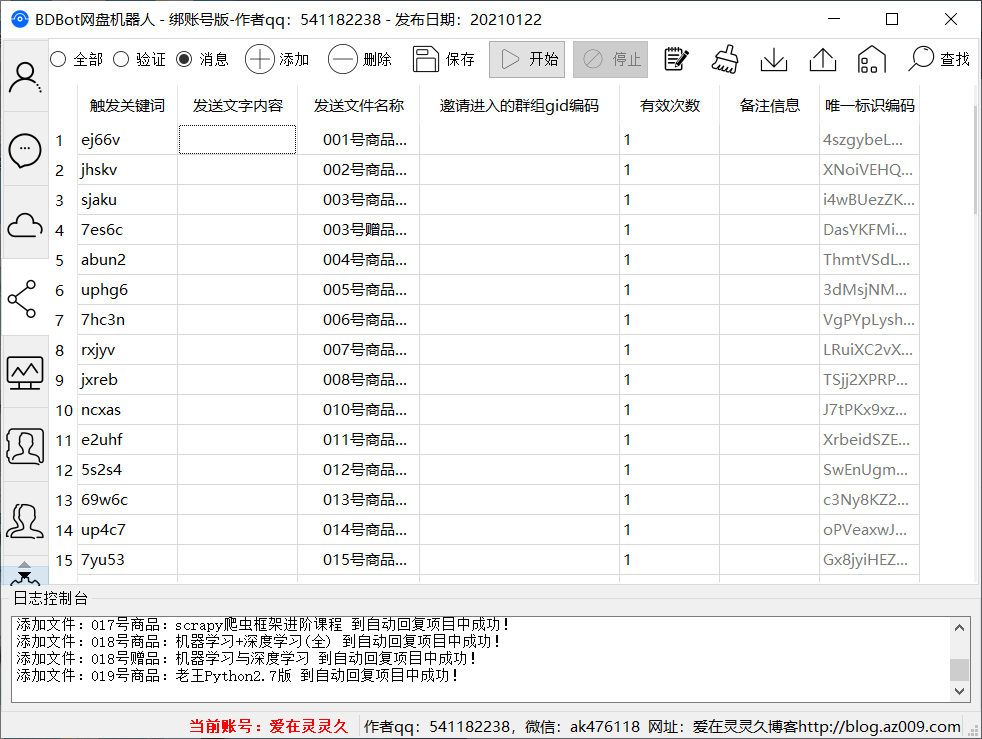Click the home icon in toolbar
This screenshot has height=739, width=982.
871,59
